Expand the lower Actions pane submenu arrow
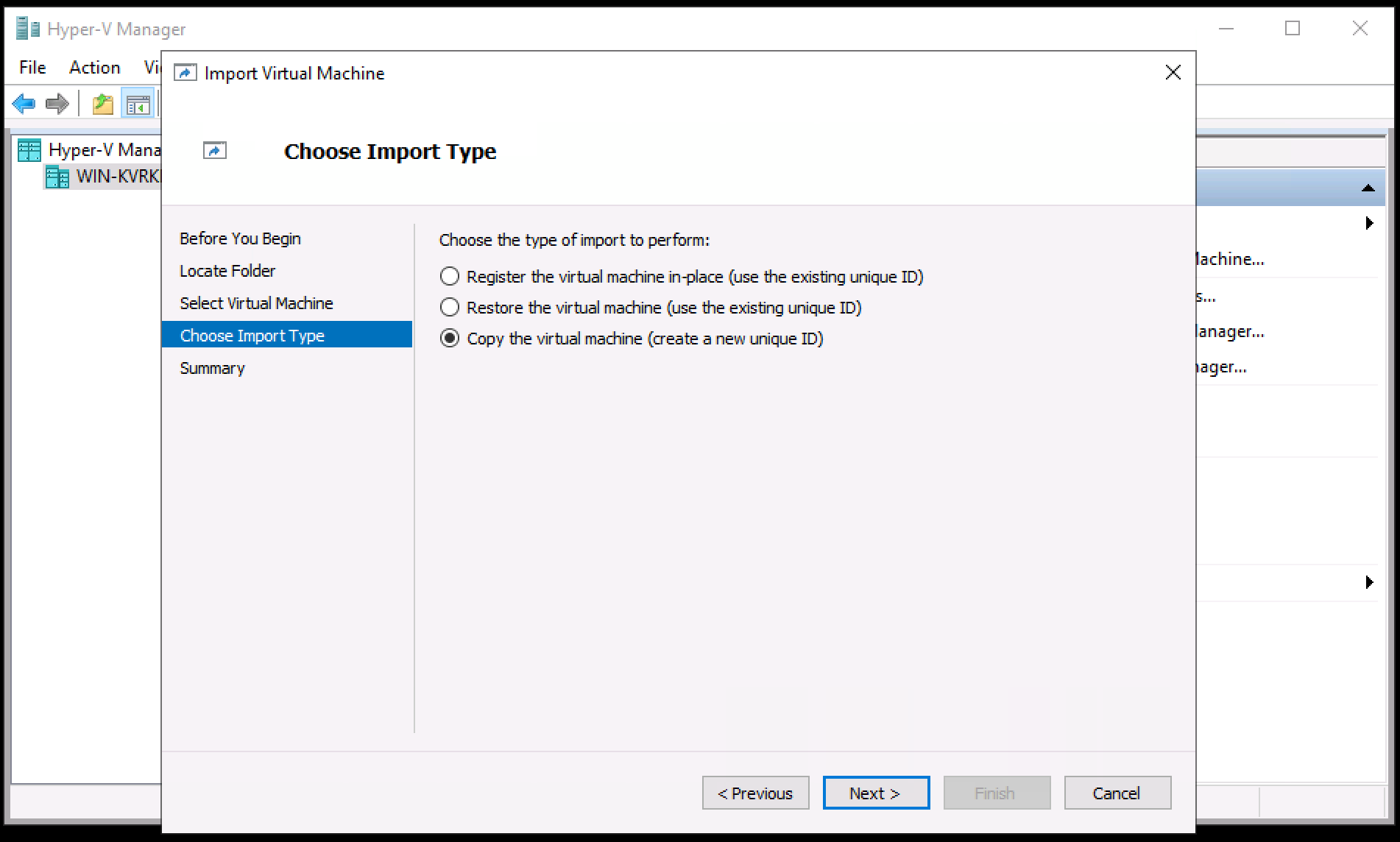This screenshot has height=842, width=1400. pos(1368,582)
